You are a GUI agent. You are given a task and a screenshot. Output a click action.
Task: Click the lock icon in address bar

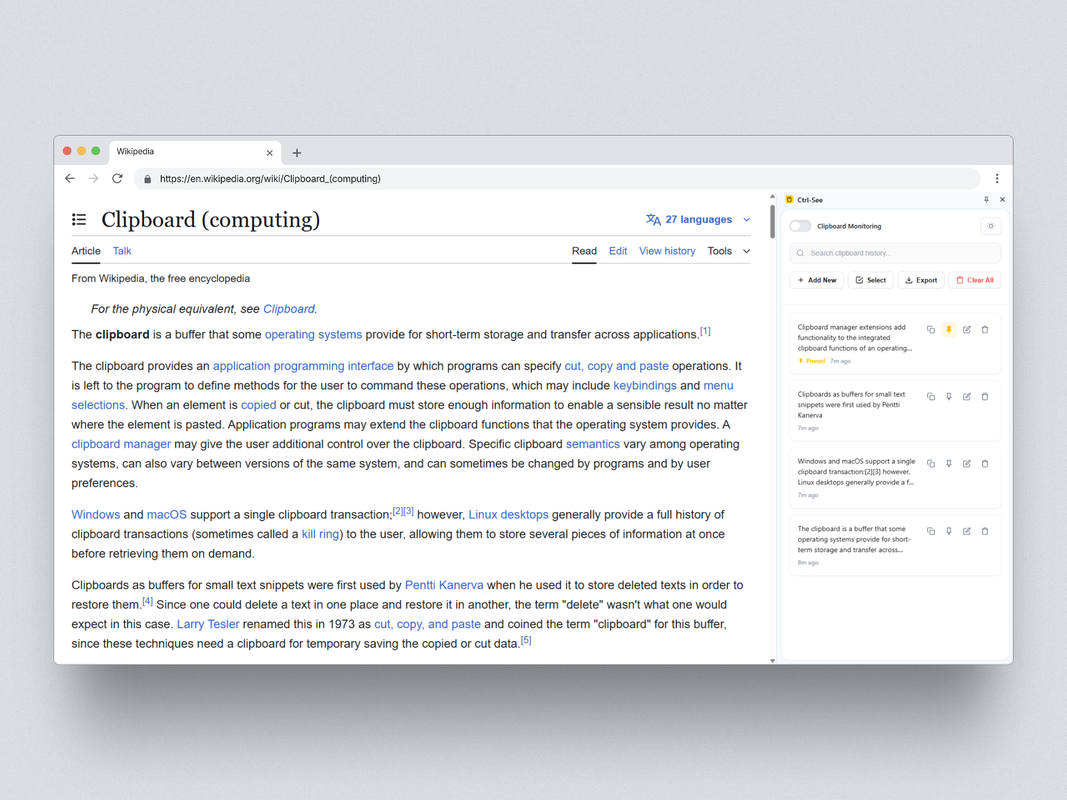coord(147,179)
